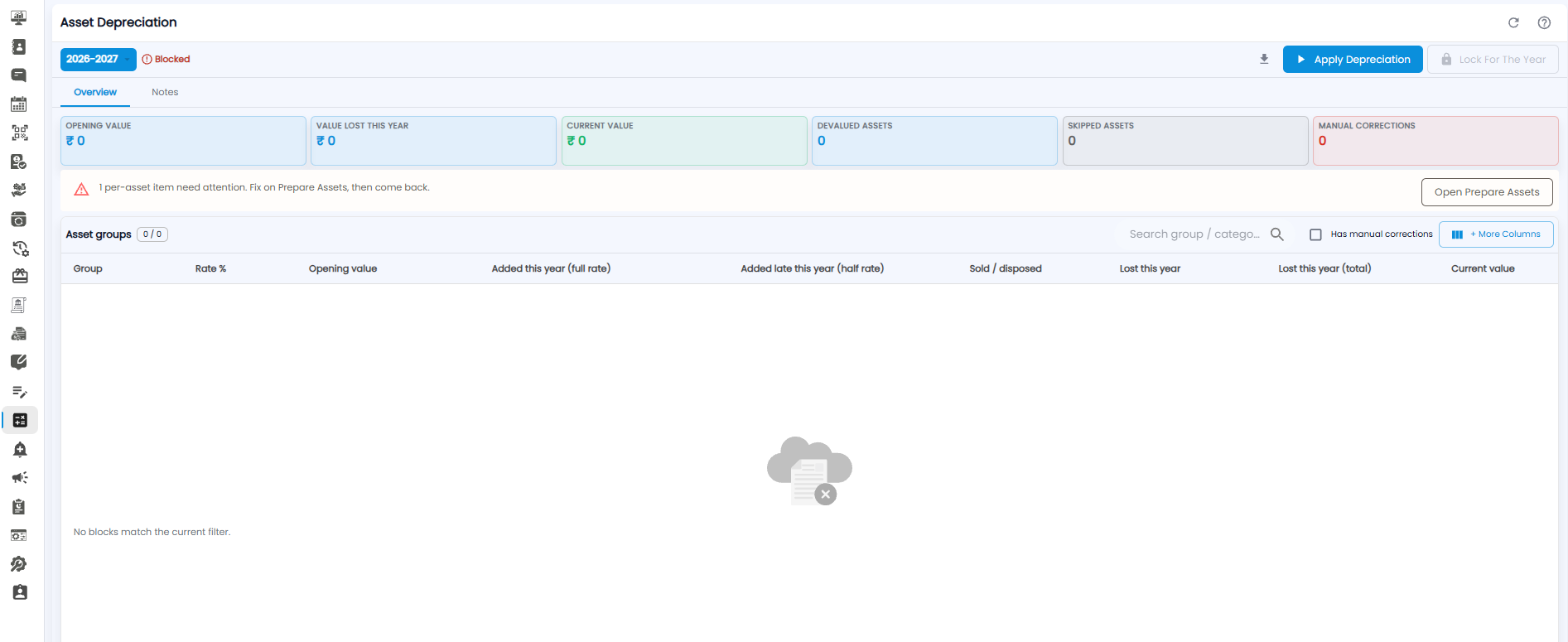
Task: Open the help question mark icon
Action: [1544, 22]
